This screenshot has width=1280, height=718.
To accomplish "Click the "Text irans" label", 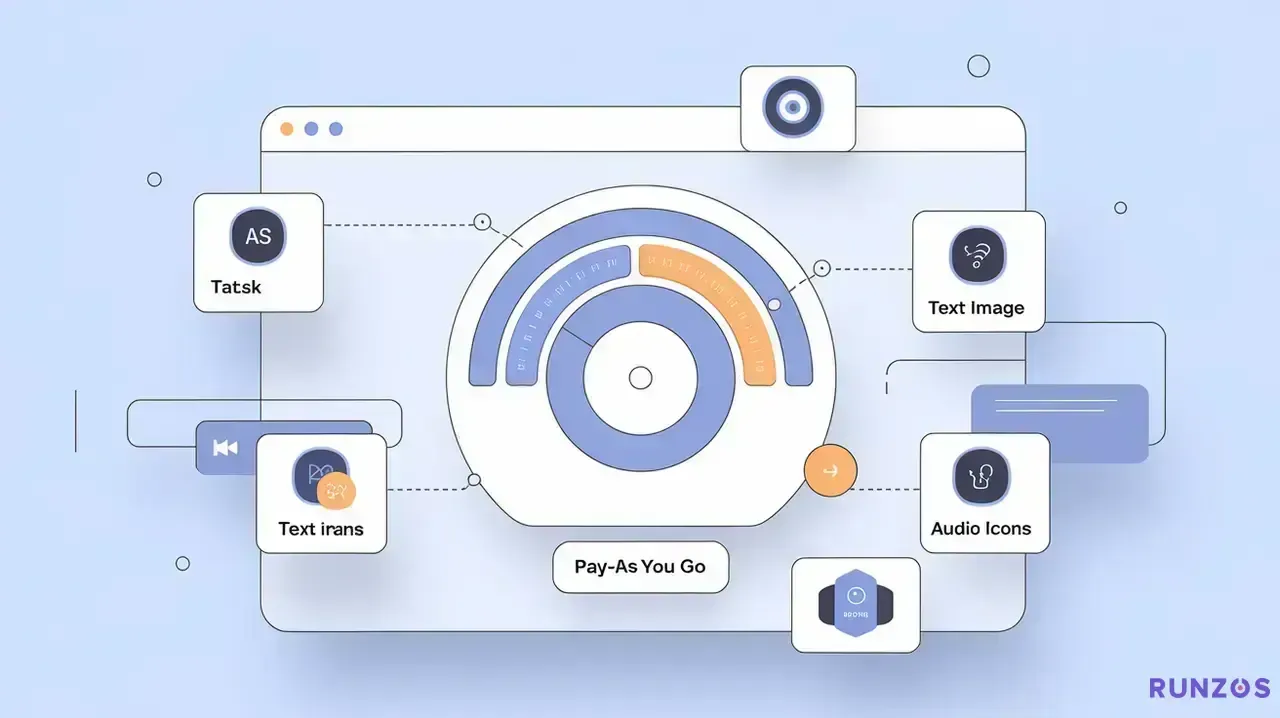I will [321, 529].
